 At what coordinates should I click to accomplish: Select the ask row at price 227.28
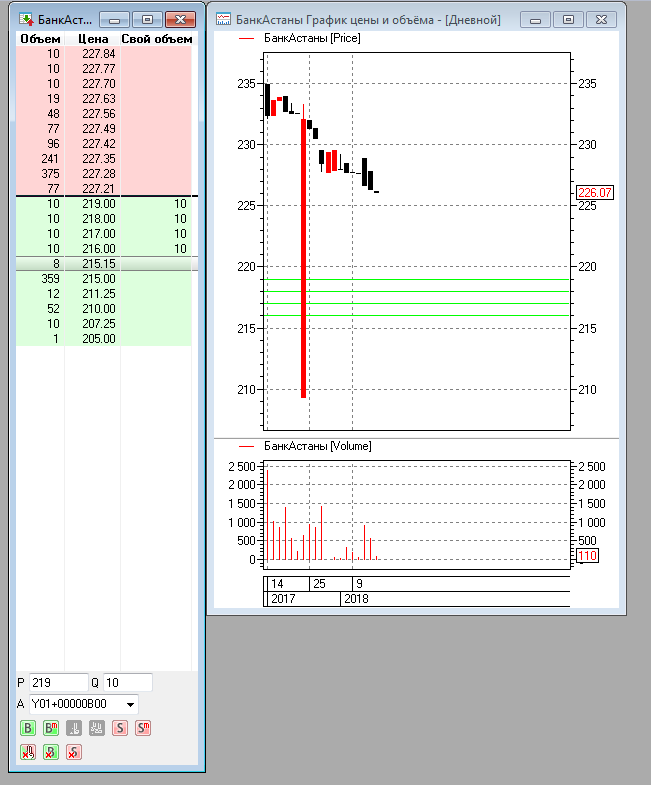point(104,174)
